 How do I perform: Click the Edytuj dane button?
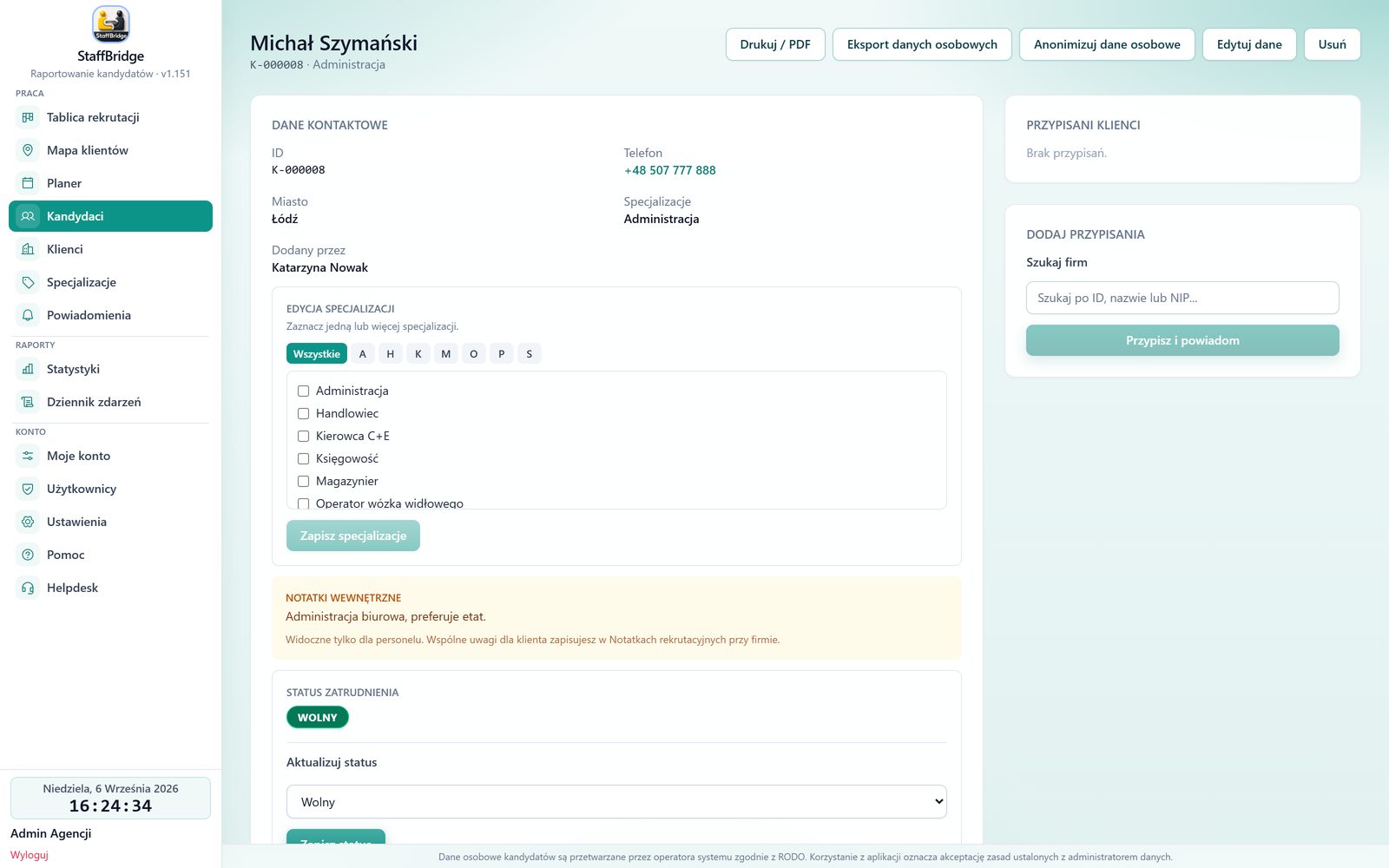coord(1249,44)
